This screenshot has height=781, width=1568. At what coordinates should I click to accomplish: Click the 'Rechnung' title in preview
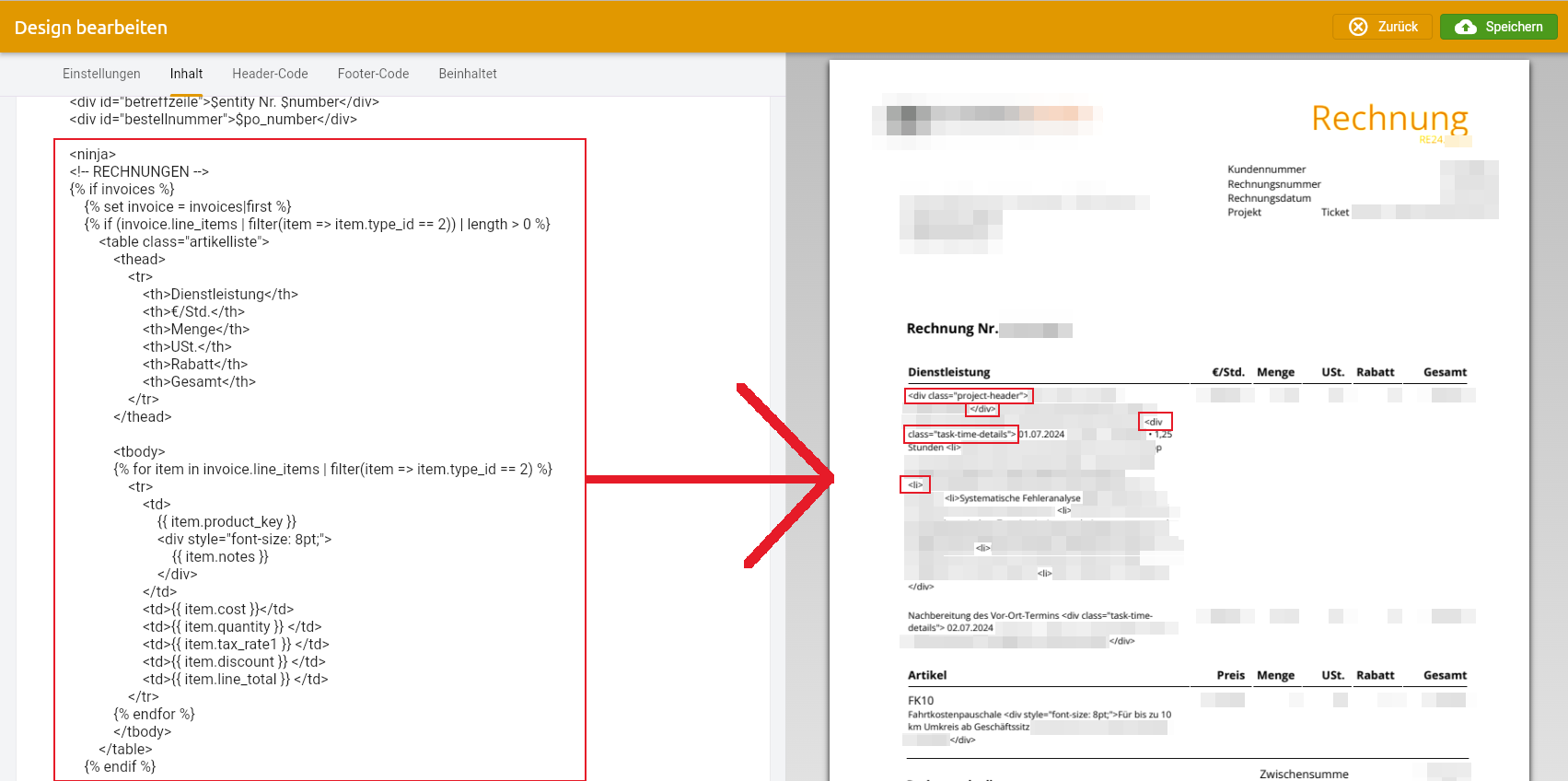[x=1389, y=118]
